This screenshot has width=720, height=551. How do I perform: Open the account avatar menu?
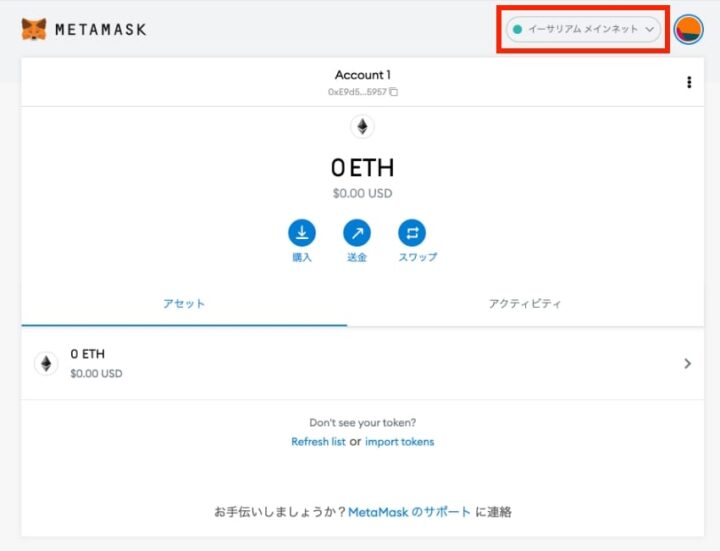[688, 30]
